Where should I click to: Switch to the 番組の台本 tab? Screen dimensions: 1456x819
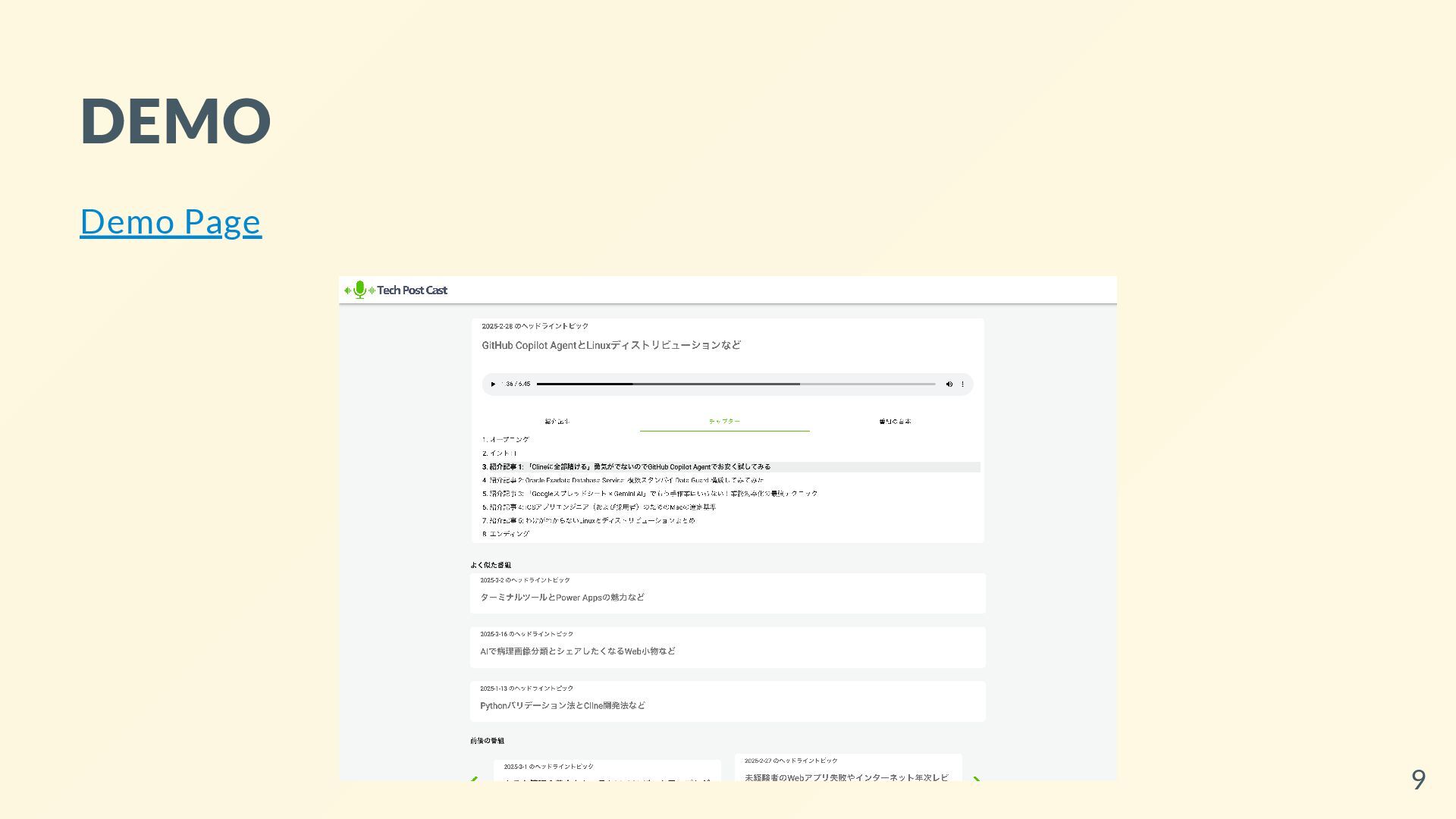(x=895, y=422)
